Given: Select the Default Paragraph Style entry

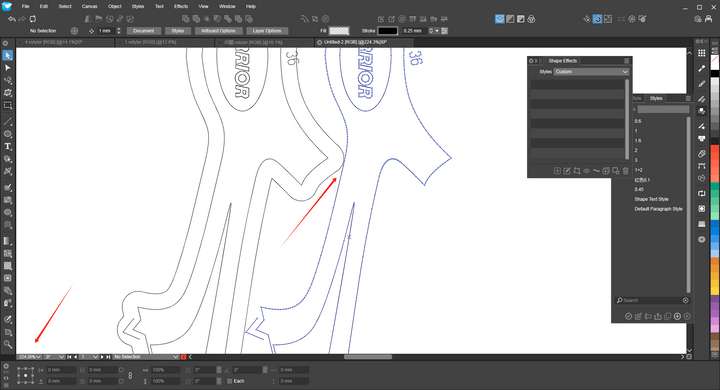Looking at the screenshot, I should click(658, 209).
